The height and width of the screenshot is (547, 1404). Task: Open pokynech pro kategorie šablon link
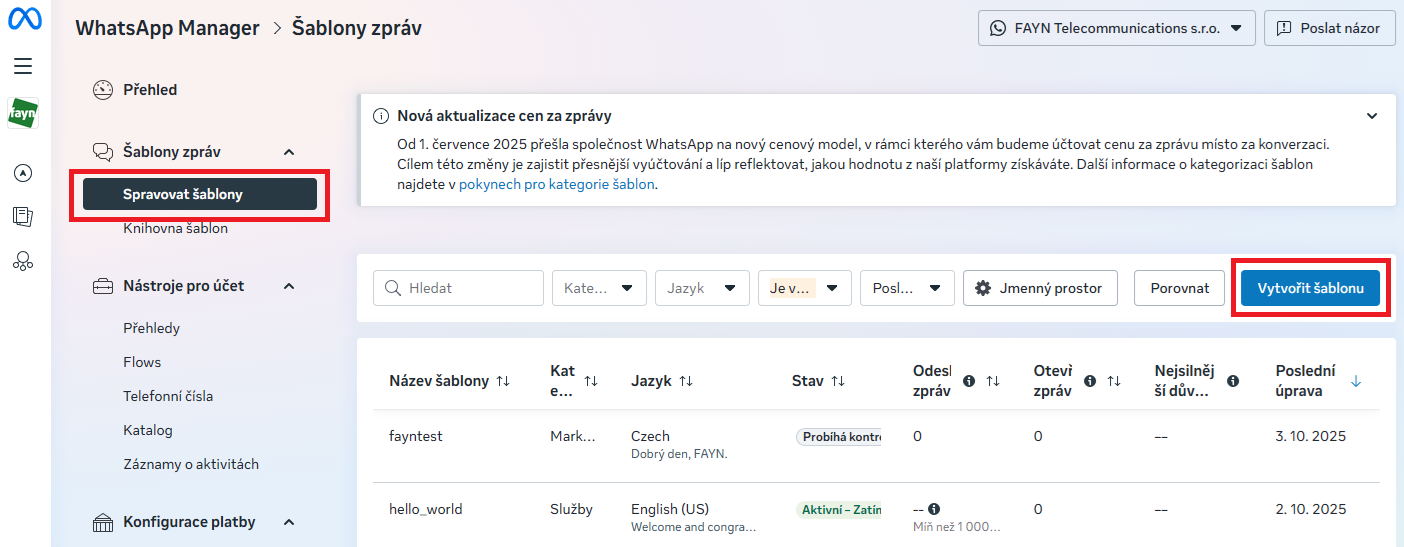pyautogui.click(x=557, y=184)
